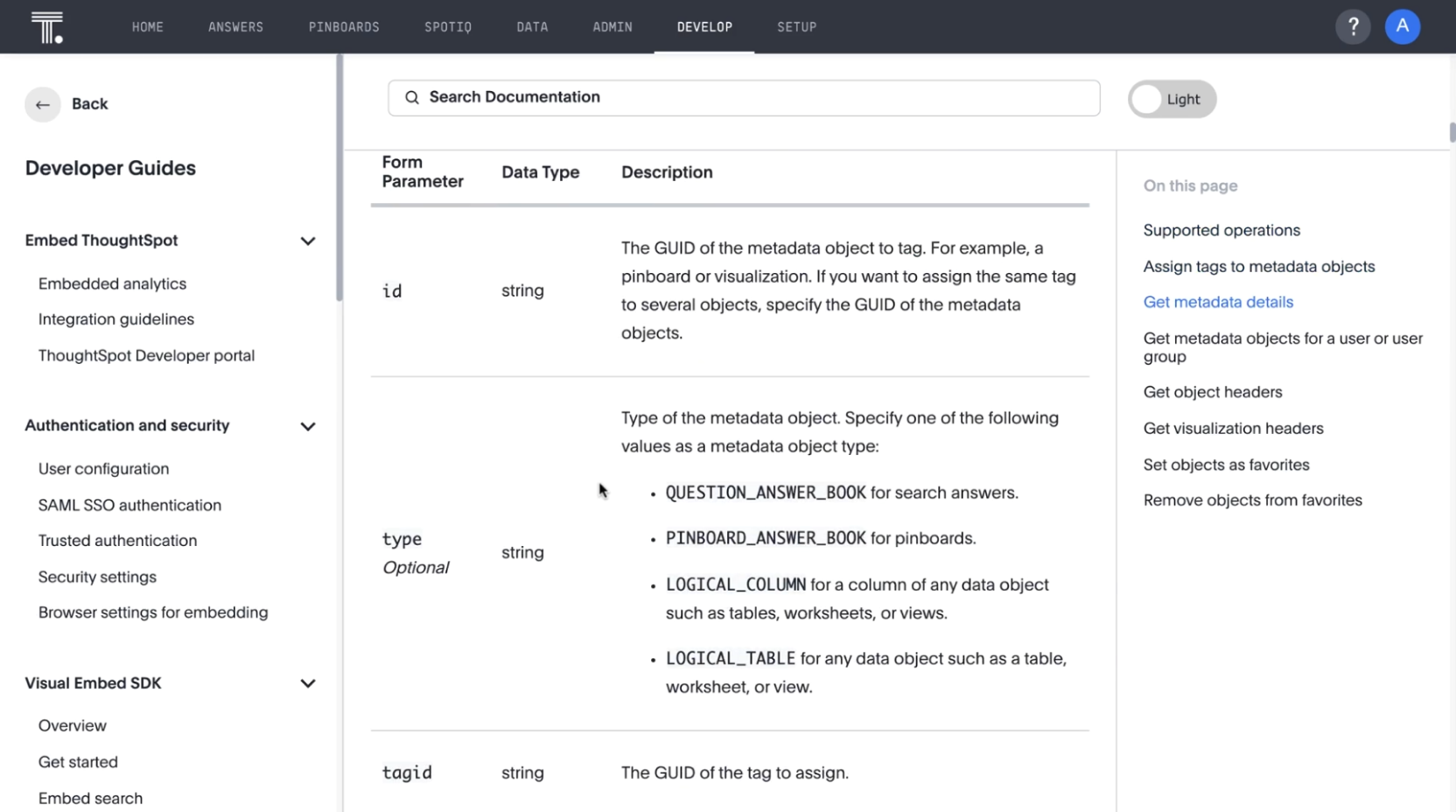This screenshot has height=812, width=1456.
Task: Click the sidebar scrollbar thumb
Action: click(339, 178)
